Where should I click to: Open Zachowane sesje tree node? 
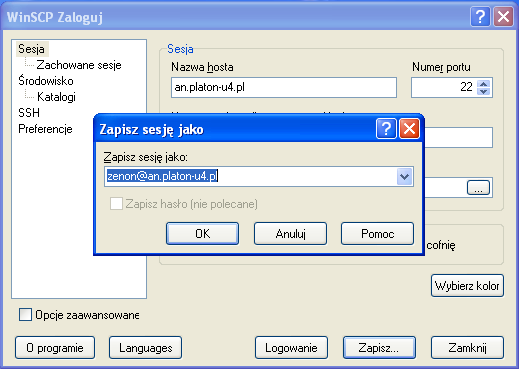(79, 65)
